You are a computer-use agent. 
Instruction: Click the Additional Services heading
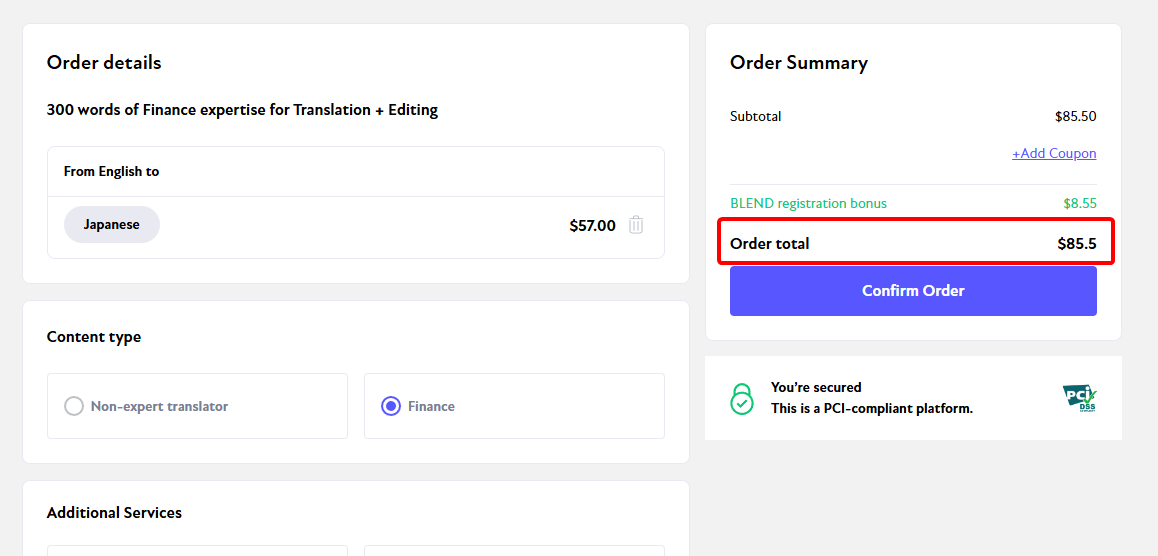[x=114, y=512]
